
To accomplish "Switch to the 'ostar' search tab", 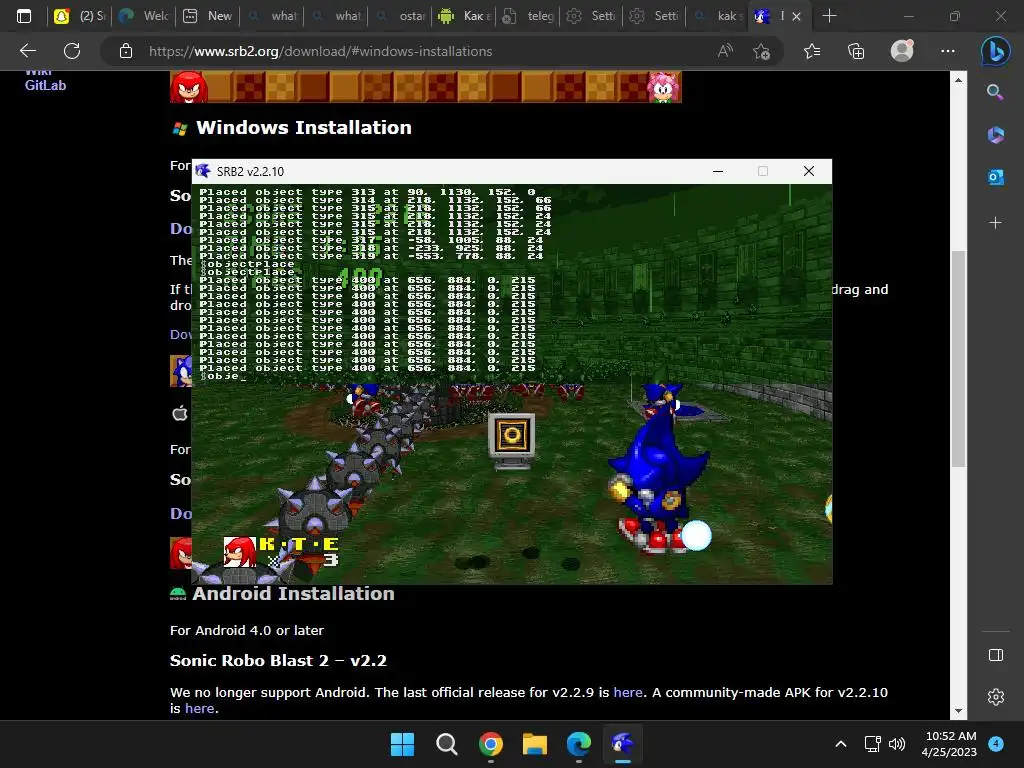I will pyautogui.click(x=400, y=16).
